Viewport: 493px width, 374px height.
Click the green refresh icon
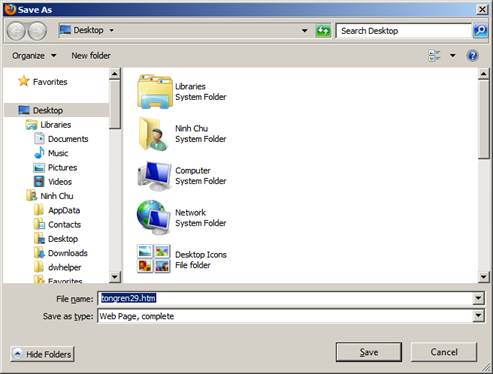323,31
